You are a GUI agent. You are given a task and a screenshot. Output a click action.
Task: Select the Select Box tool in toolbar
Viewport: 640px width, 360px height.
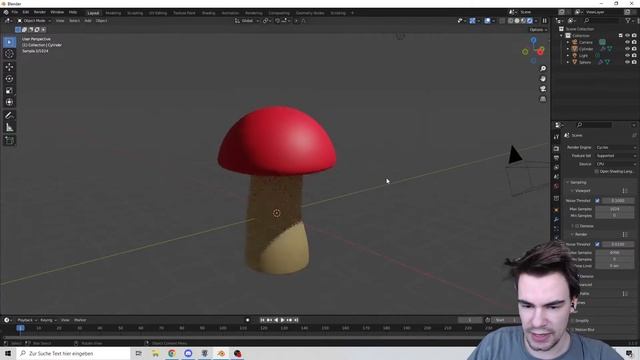[9, 42]
